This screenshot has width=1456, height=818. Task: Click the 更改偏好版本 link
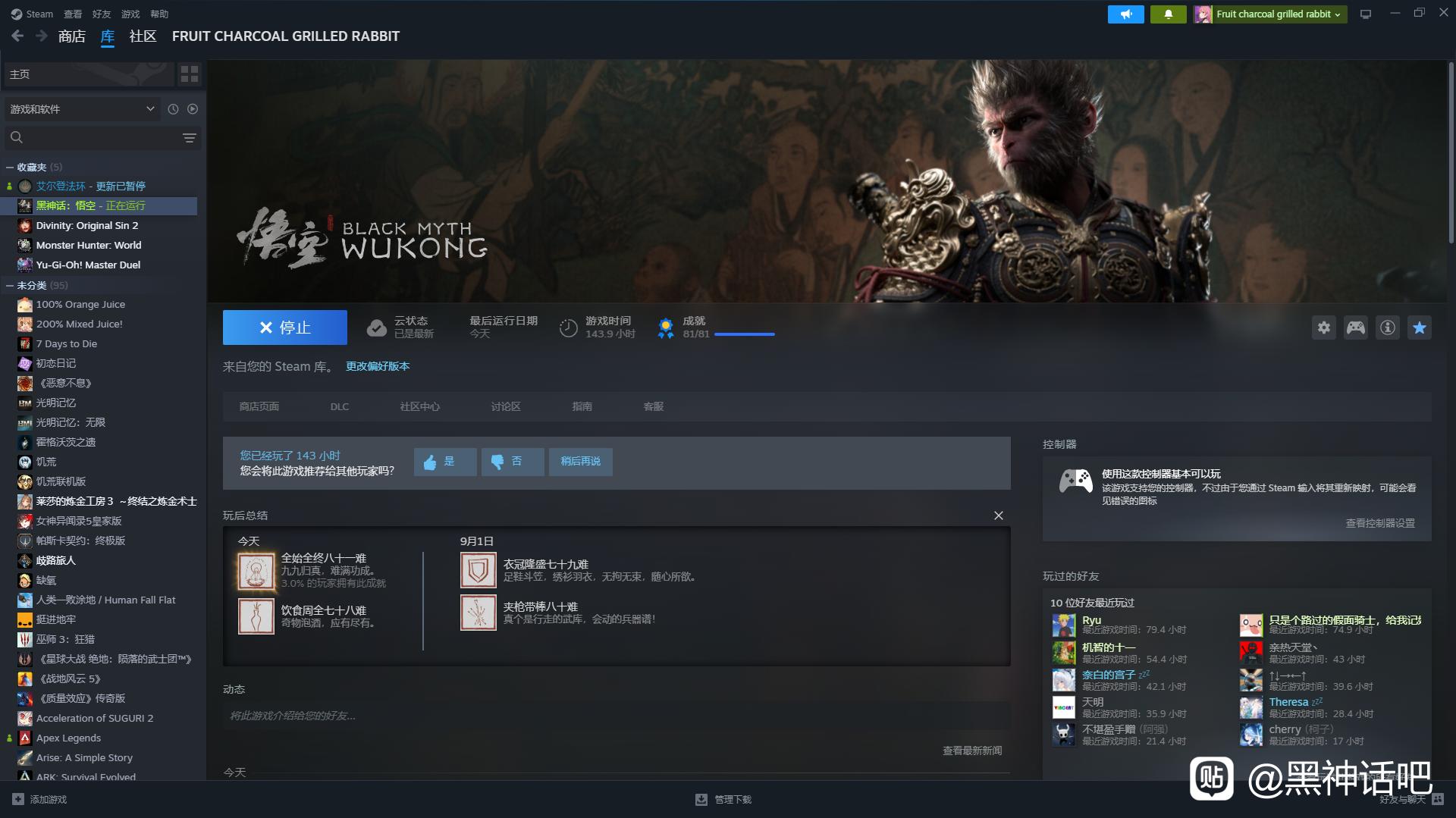(378, 366)
